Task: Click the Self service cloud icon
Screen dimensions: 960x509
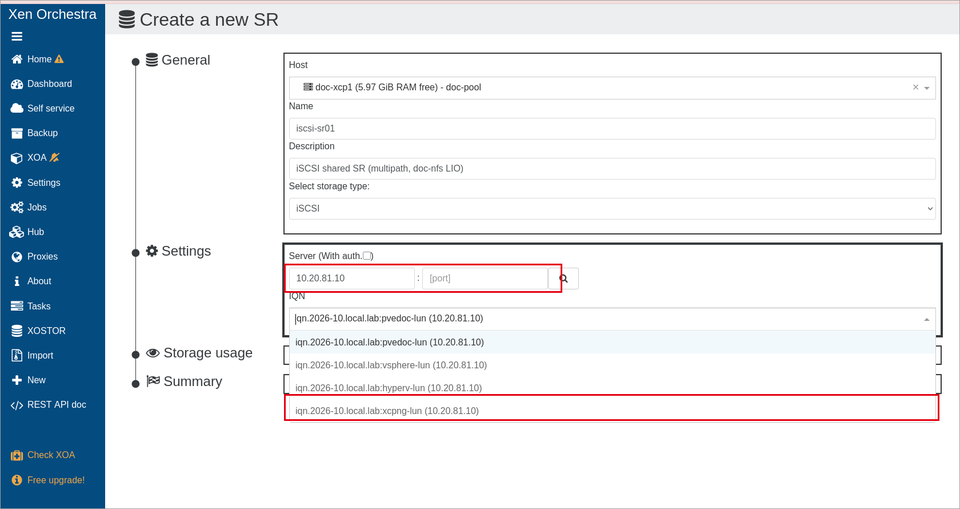Action: (17, 108)
